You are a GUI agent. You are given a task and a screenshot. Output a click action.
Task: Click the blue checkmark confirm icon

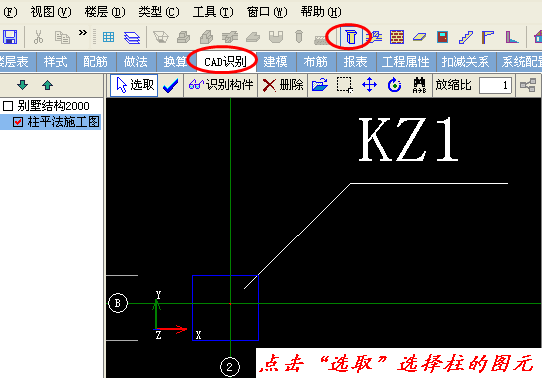click(170, 85)
